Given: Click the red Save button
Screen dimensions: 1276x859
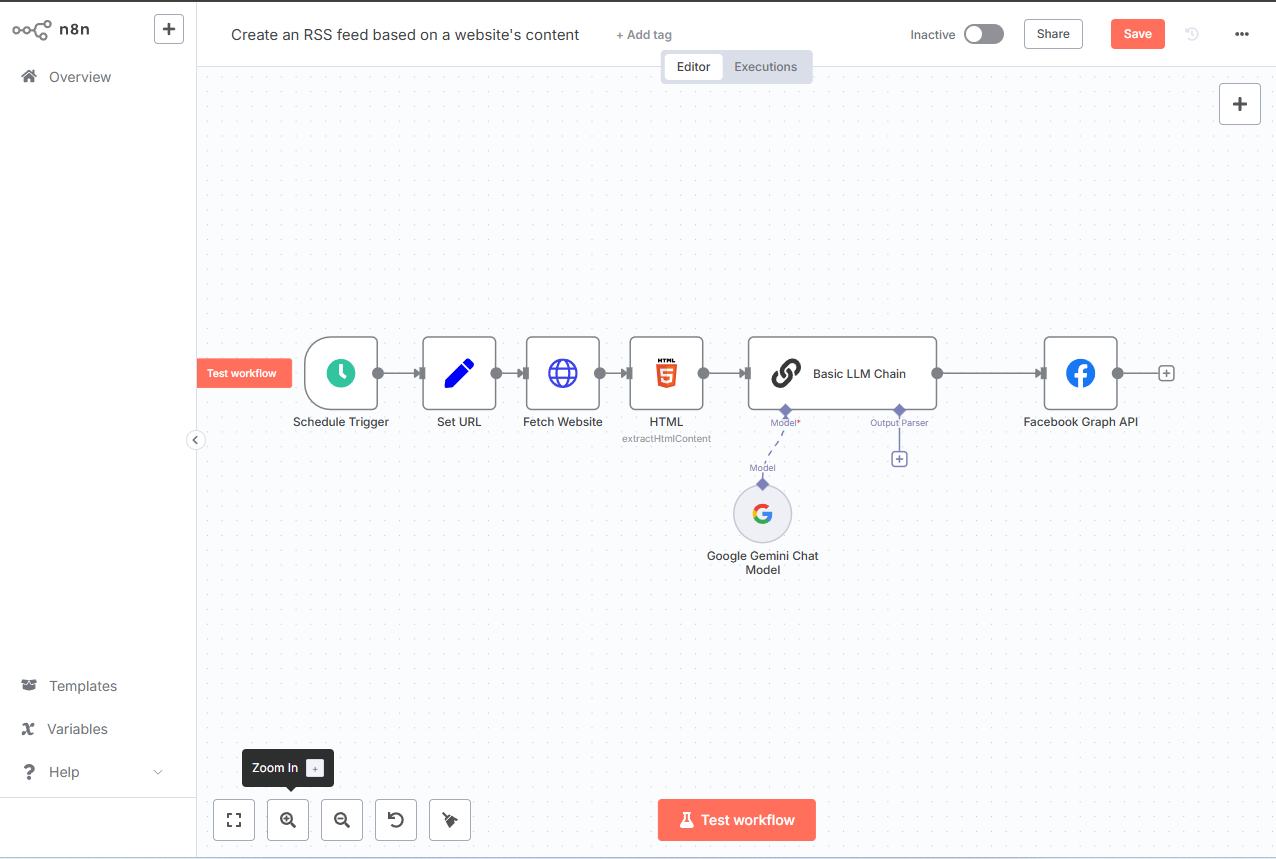Looking at the screenshot, I should (x=1138, y=34).
